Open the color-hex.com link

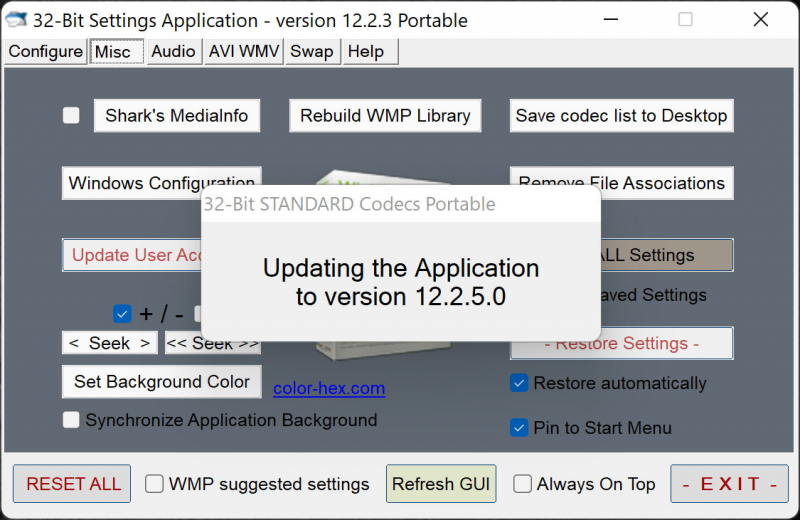[329, 389]
